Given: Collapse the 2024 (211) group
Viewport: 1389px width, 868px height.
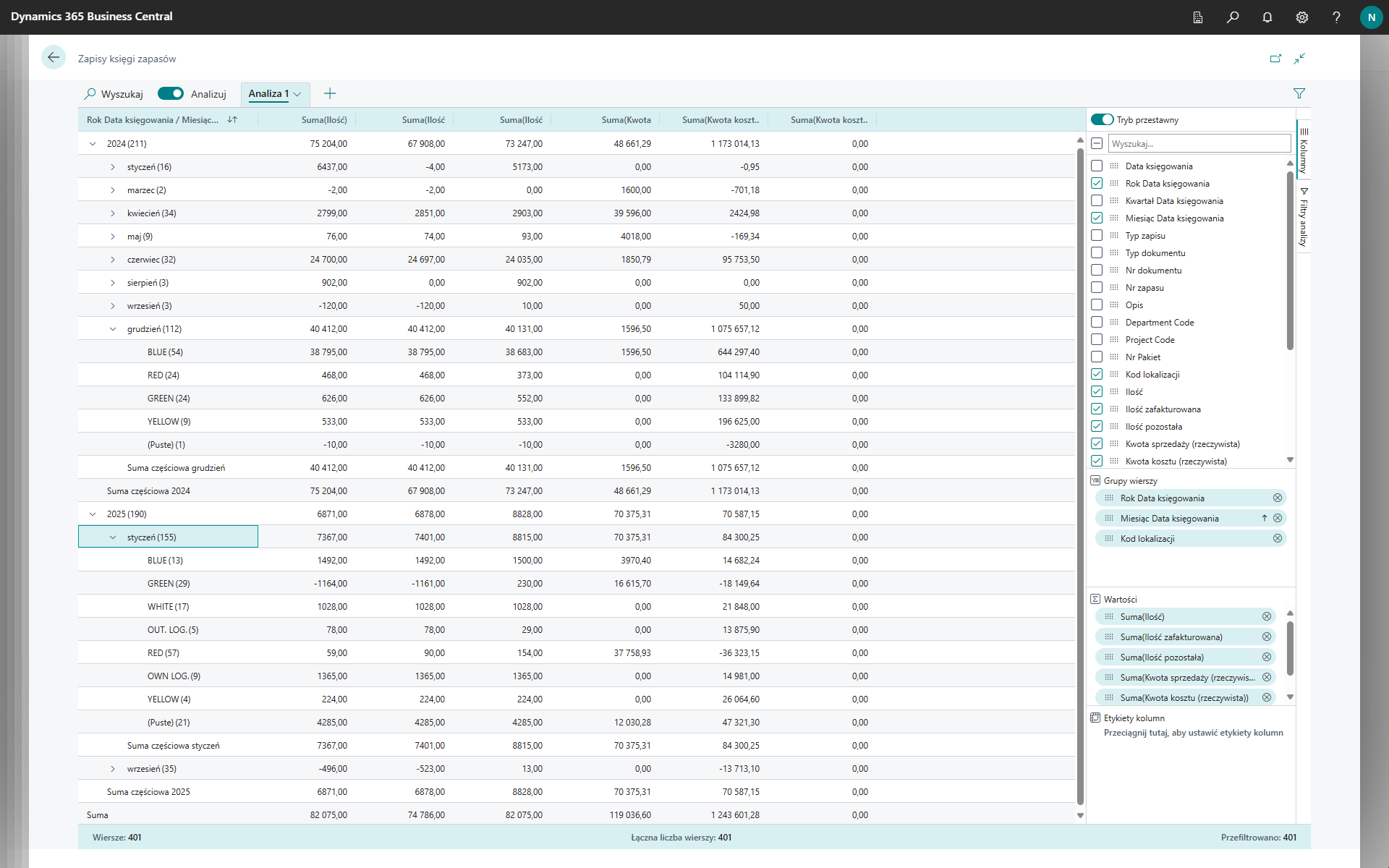Looking at the screenshot, I should pos(93,144).
